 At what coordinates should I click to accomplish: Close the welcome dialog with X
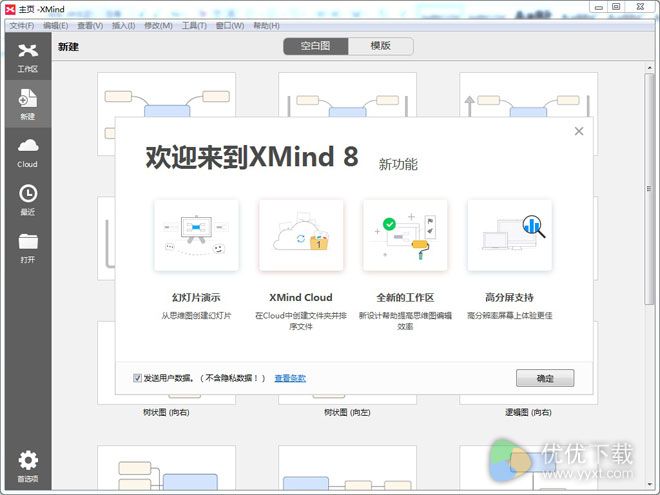tap(579, 131)
